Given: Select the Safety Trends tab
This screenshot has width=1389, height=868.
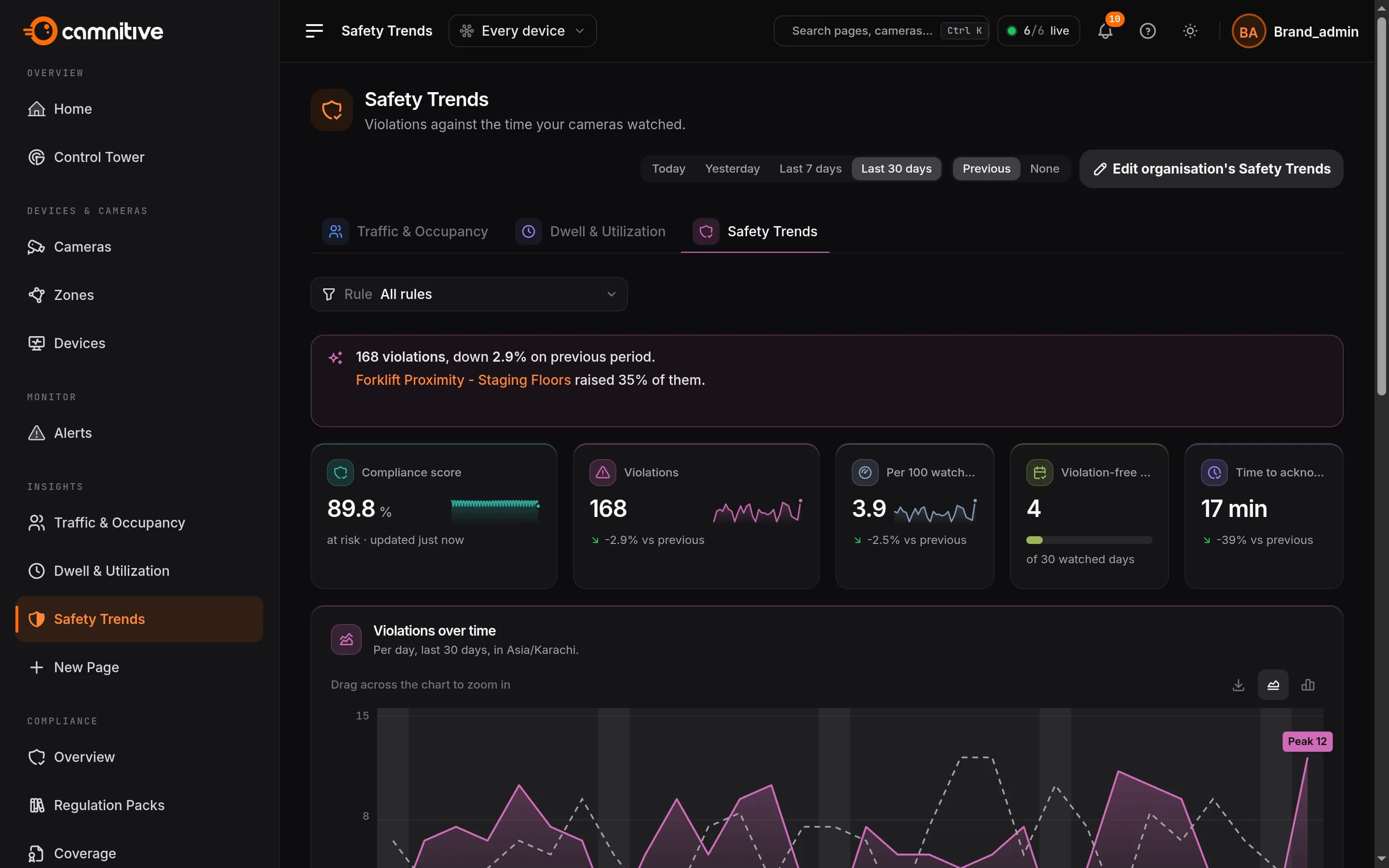Looking at the screenshot, I should point(755,231).
